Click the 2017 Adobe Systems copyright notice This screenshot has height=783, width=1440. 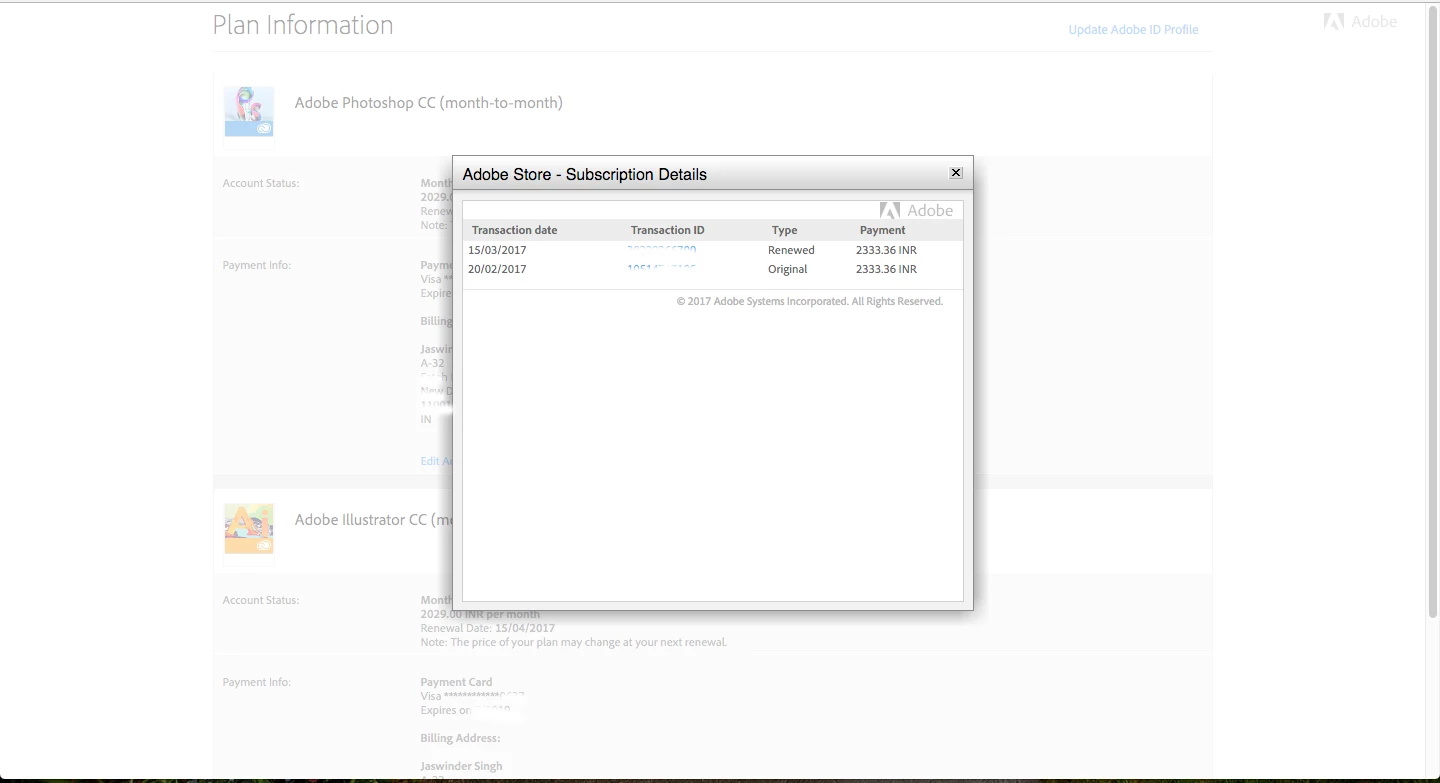[x=809, y=301]
